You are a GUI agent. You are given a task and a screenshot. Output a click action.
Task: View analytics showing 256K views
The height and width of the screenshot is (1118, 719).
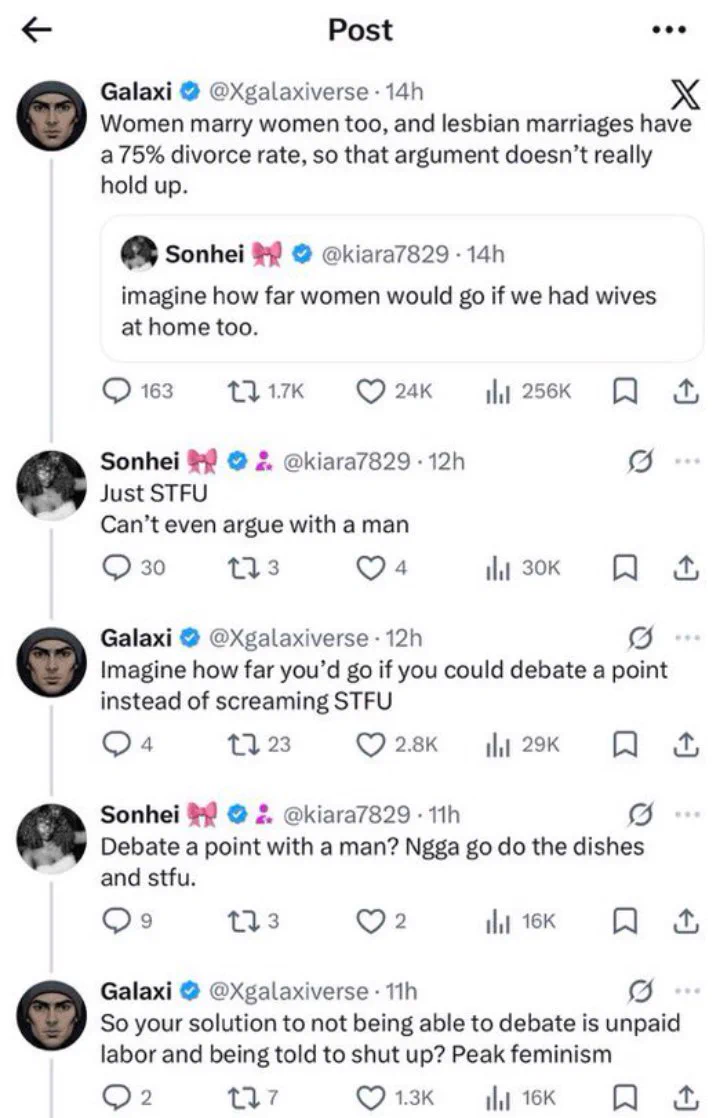[528, 391]
